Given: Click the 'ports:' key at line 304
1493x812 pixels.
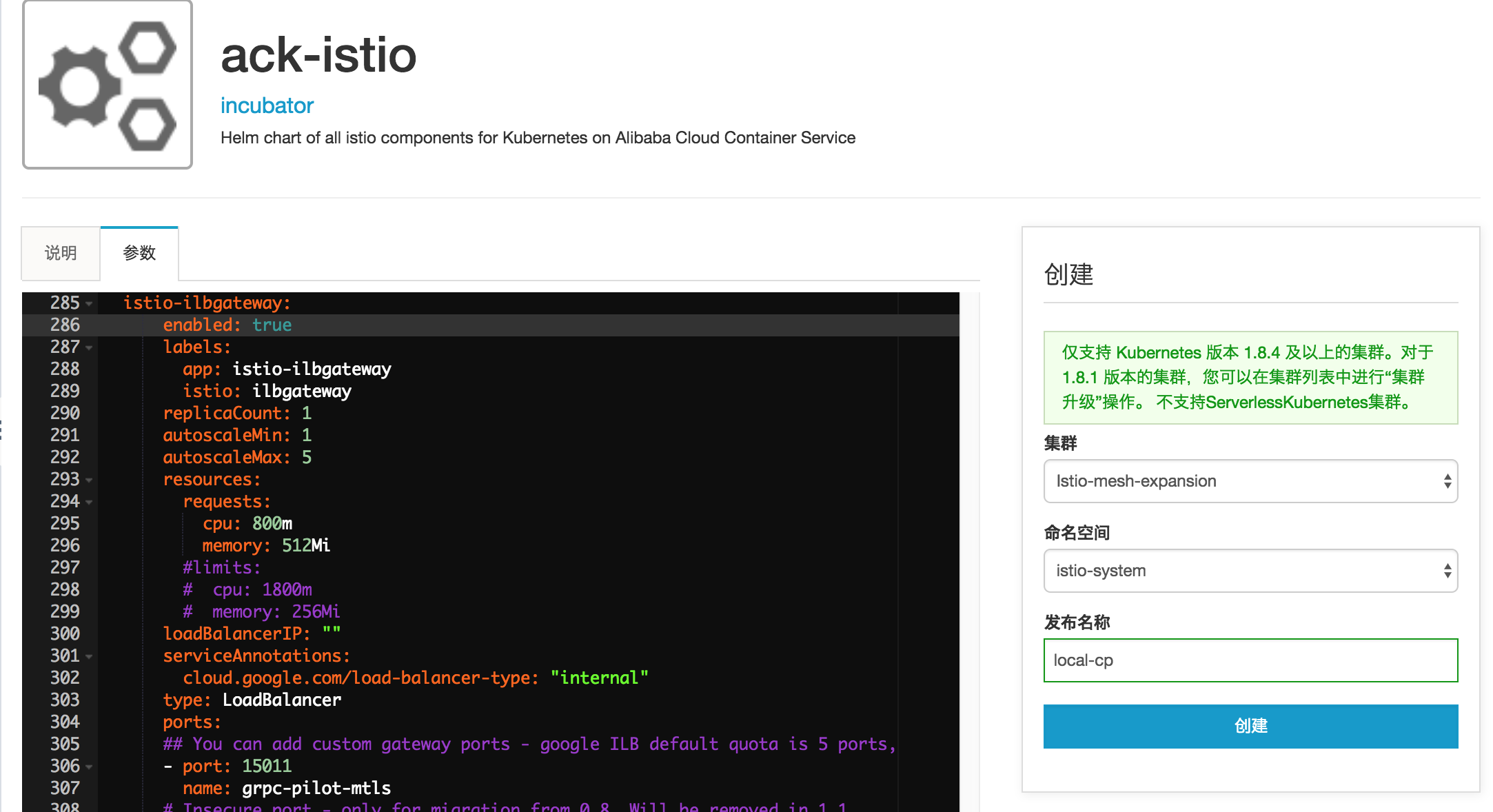Looking at the screenshot, I should pos(192,722).
